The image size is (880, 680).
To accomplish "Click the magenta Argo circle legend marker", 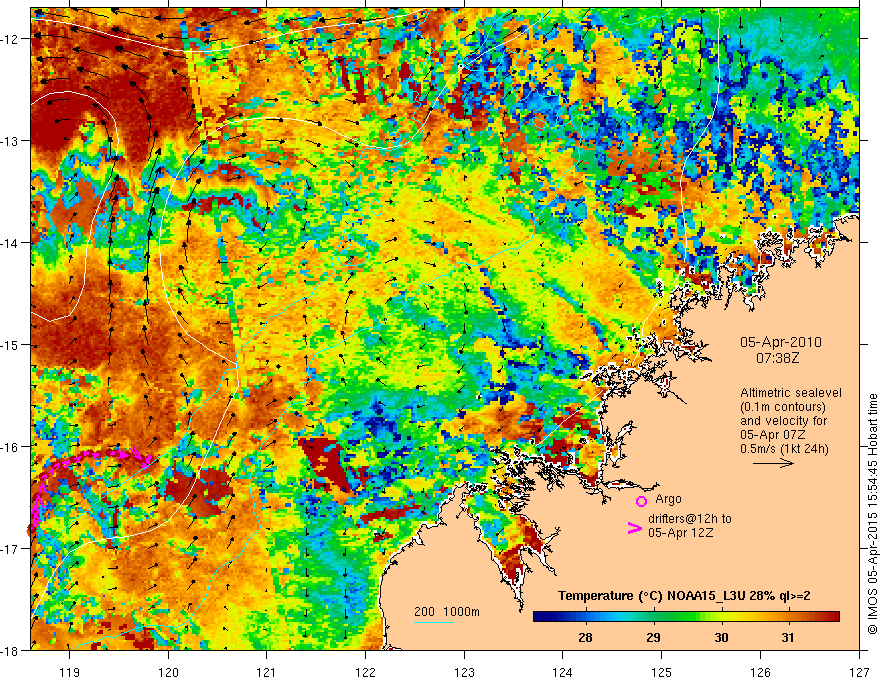I will [641, 501].
